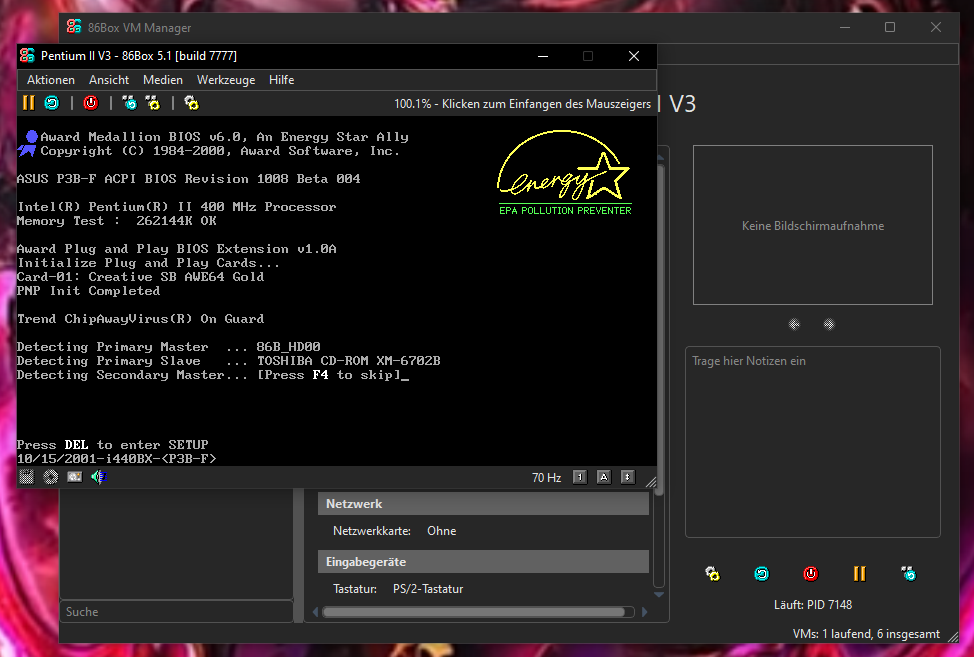Send Ctrl+Alt+Del using the toolbar icon
Viewport: 974px width, 660px height.
coord(129,103)
